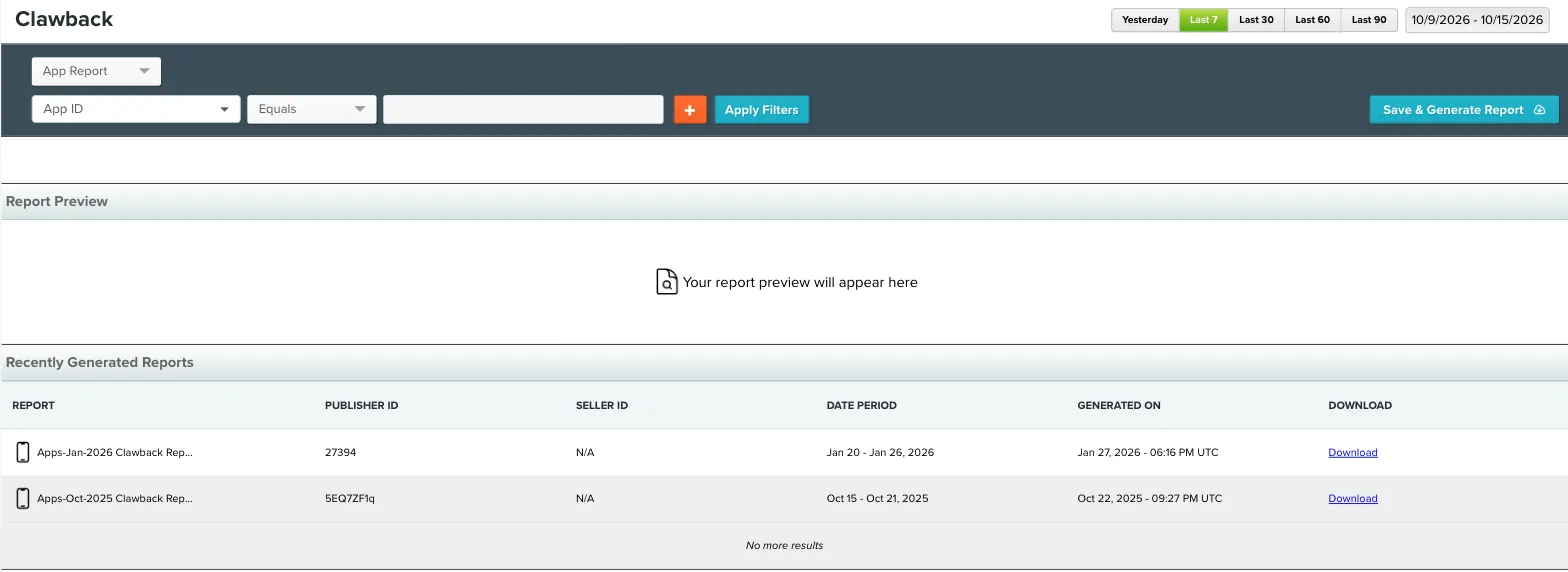Click the DATE PERIOD column header
This screenshot has height=572, width=1568.
point(862,406)
